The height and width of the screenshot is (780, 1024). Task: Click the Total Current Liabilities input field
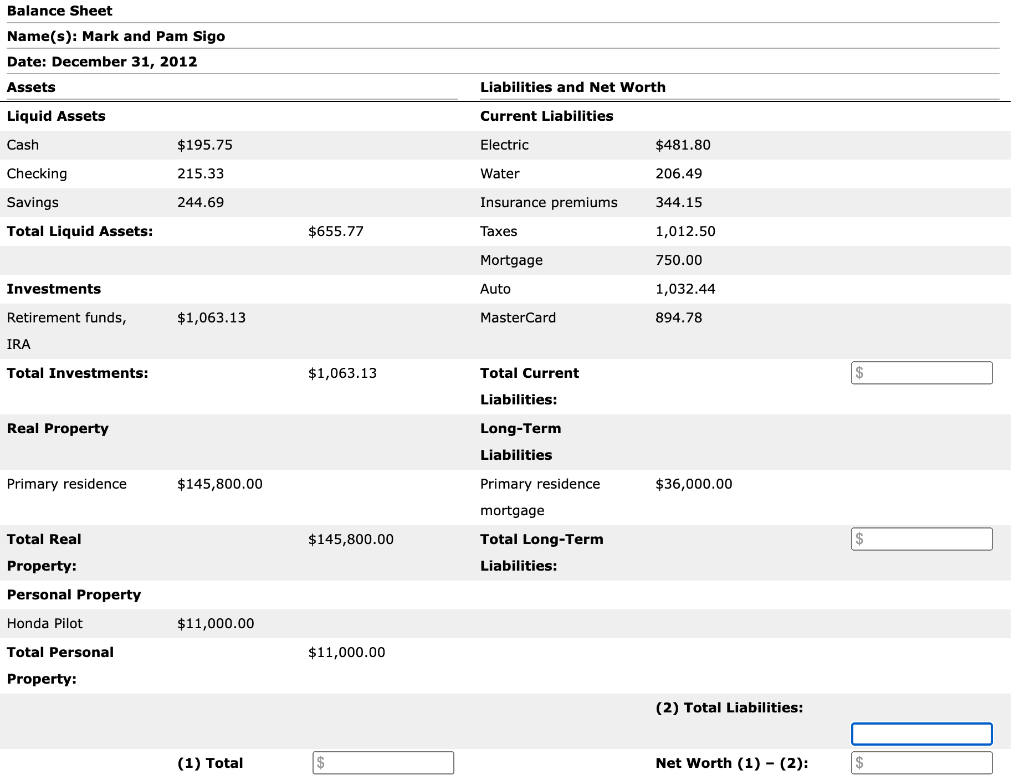pyautogui.click(x=920, y=372)
